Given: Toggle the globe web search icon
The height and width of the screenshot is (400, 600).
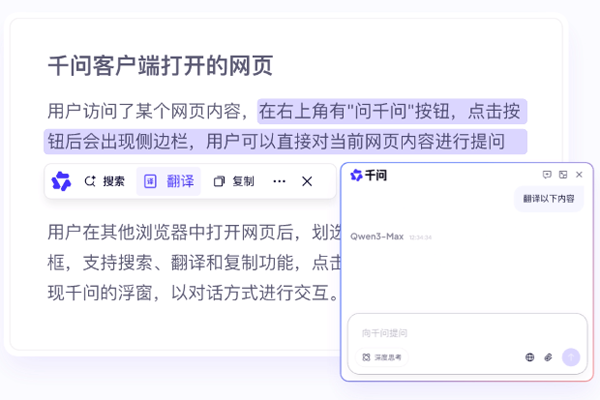Looking at the screenshot, I should [529, 357].
